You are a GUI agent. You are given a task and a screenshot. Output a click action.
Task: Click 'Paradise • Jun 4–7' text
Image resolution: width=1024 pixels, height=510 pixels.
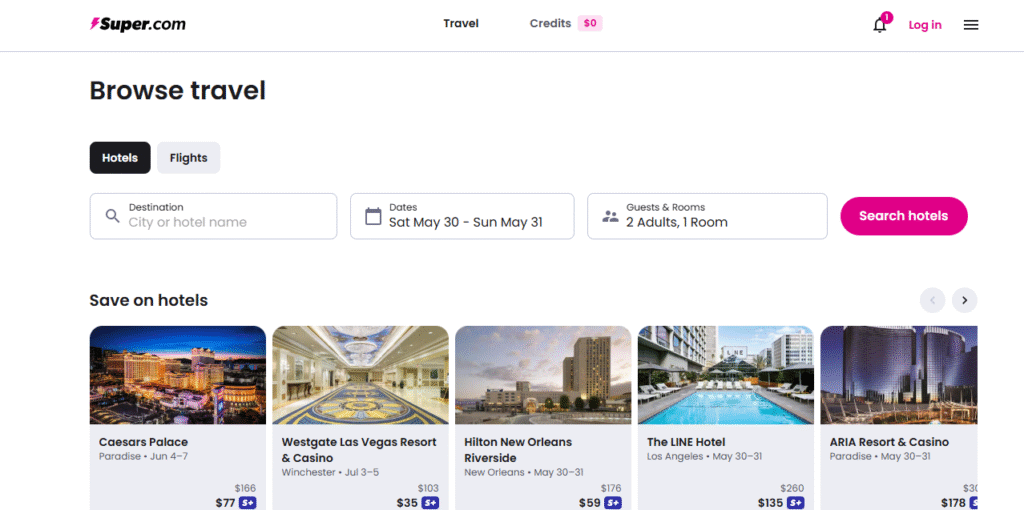click(143, 456)
